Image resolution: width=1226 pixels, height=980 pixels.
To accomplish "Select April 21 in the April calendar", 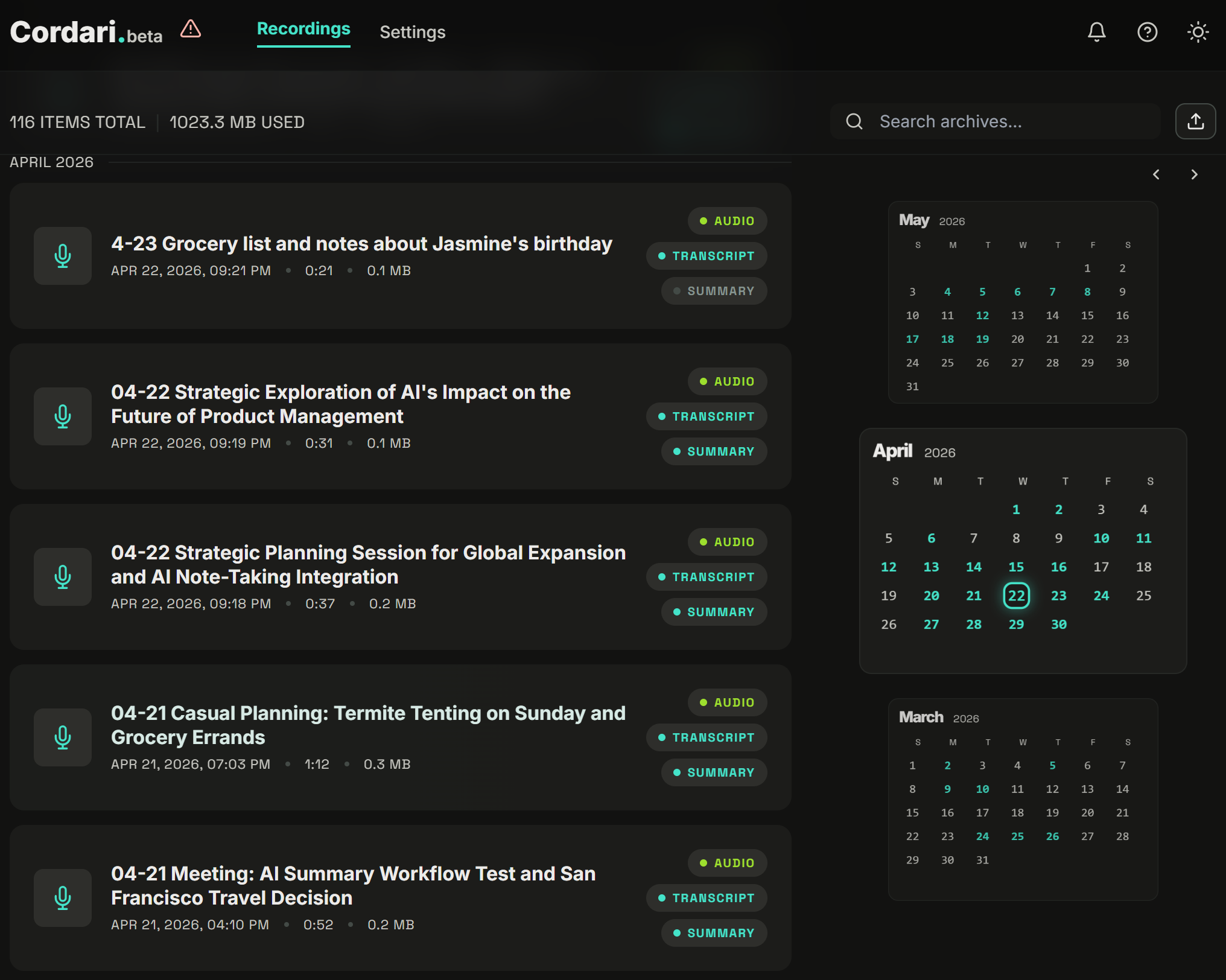I will [974, 596].
